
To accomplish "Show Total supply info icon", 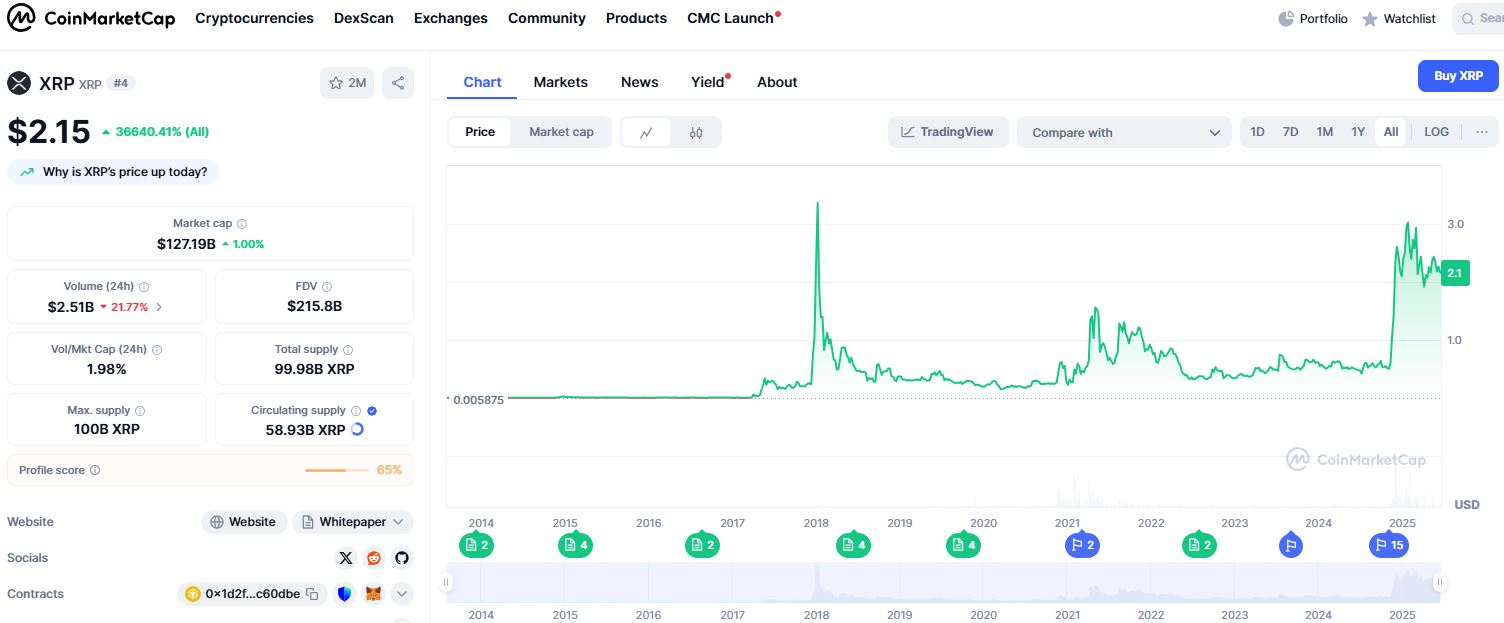I will (x=348, y=350).
